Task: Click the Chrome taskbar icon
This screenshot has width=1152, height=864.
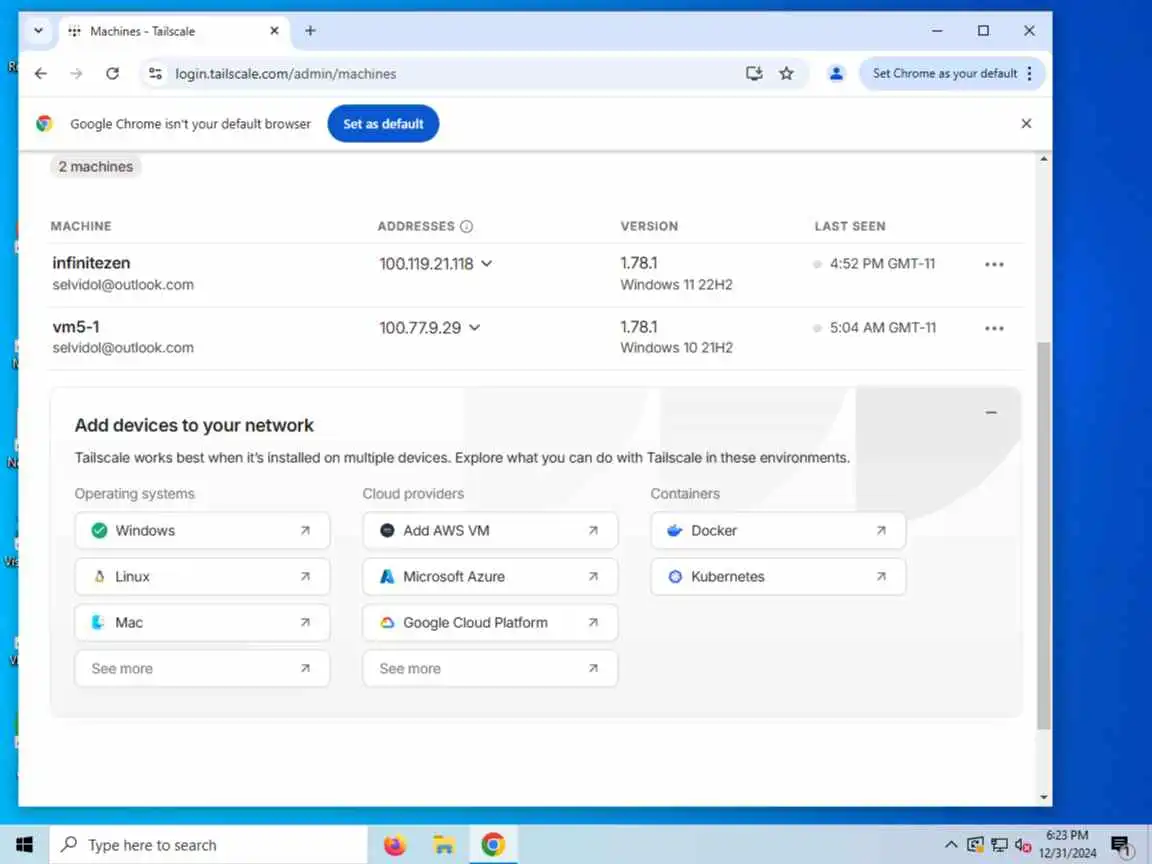Action: point(493,845)
